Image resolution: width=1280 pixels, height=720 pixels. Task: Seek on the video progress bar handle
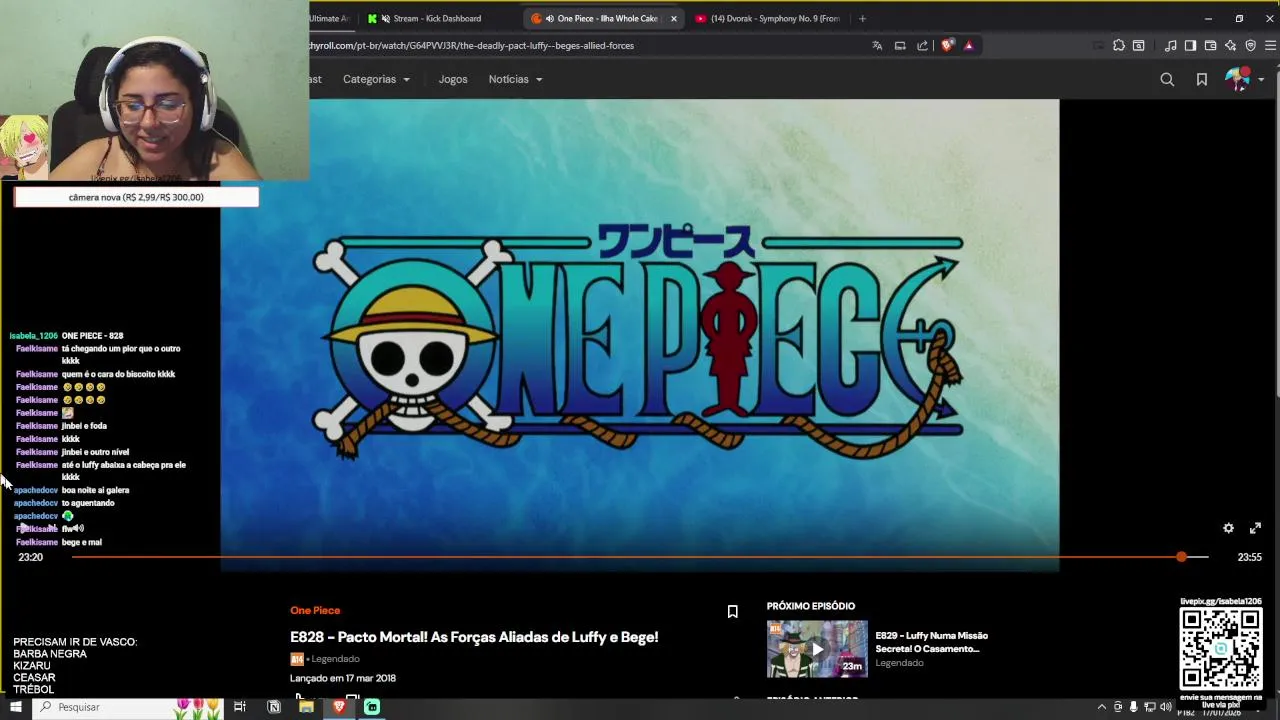pos(1181,556)
